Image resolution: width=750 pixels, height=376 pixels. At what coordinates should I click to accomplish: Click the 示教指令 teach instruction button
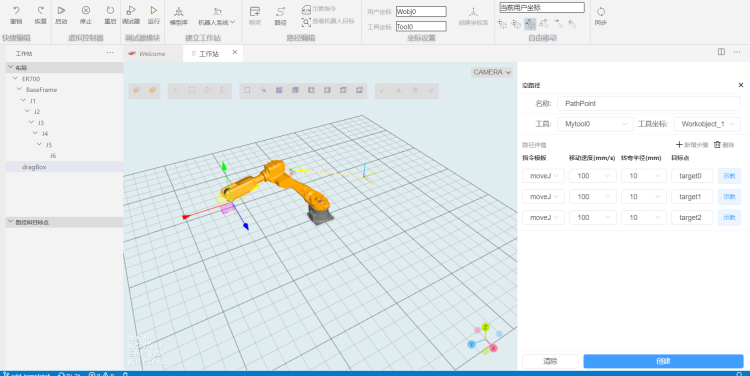click(319, 9)
